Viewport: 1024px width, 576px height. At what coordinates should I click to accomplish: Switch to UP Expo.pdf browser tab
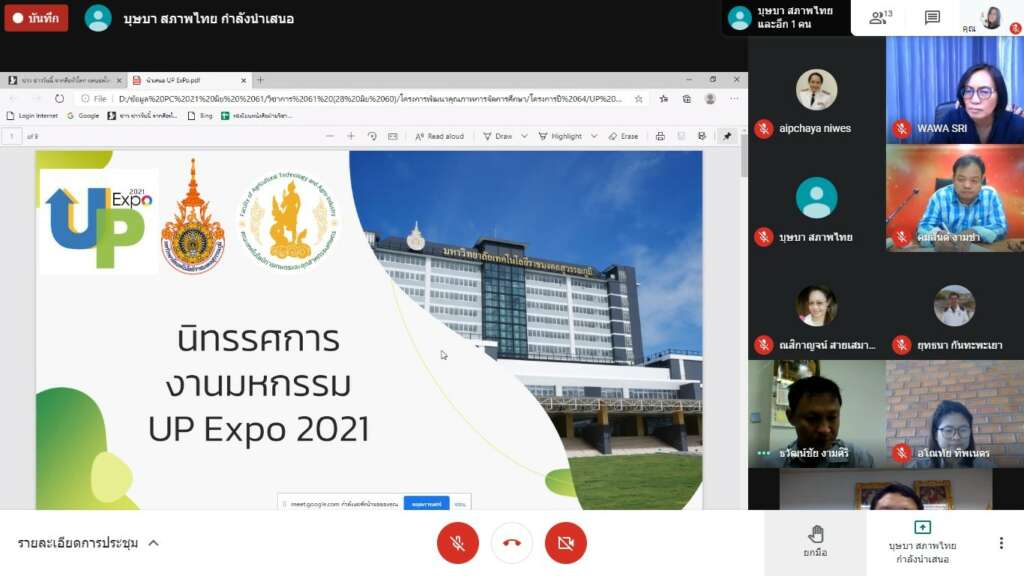coord(187,80)
